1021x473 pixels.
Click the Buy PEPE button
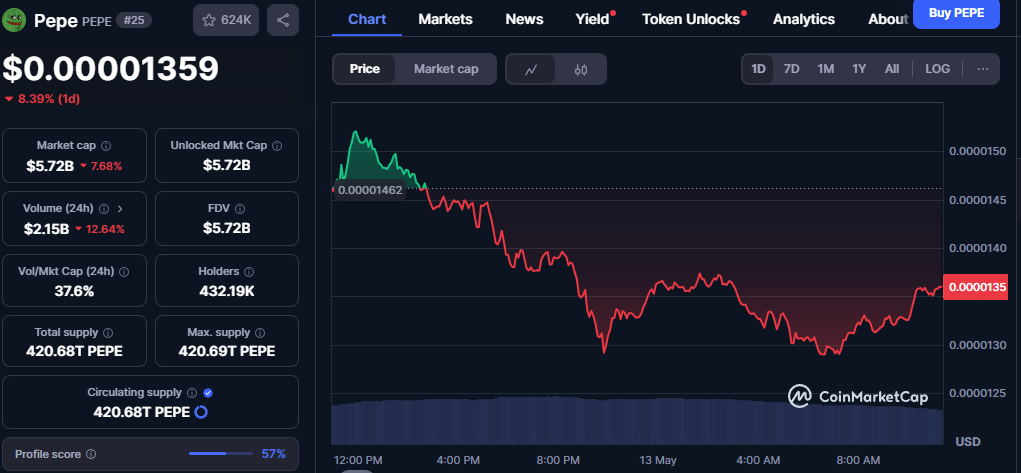pos(956,12)
